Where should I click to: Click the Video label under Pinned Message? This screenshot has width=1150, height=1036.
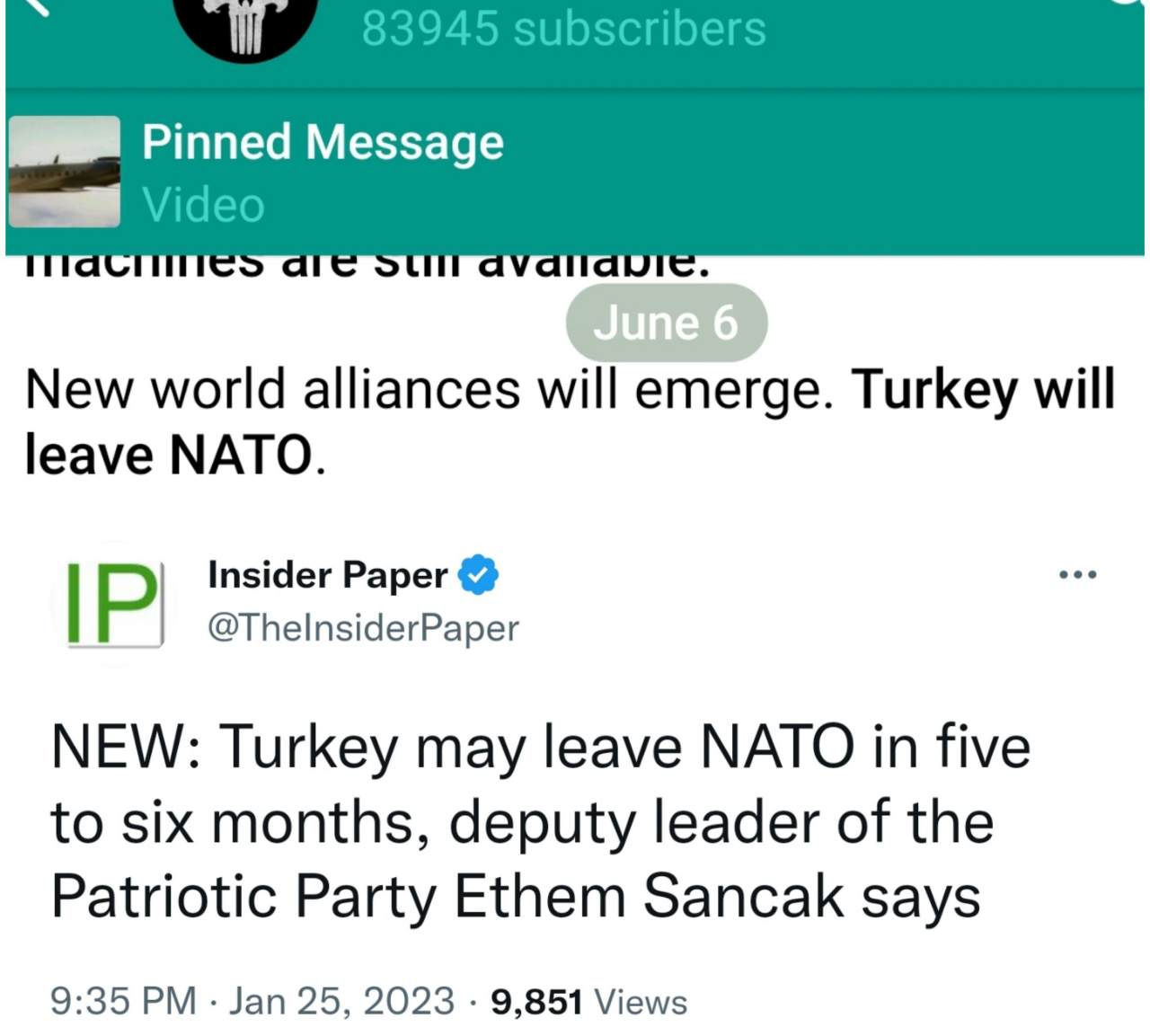pyautogui.click(x=204, y=205)
